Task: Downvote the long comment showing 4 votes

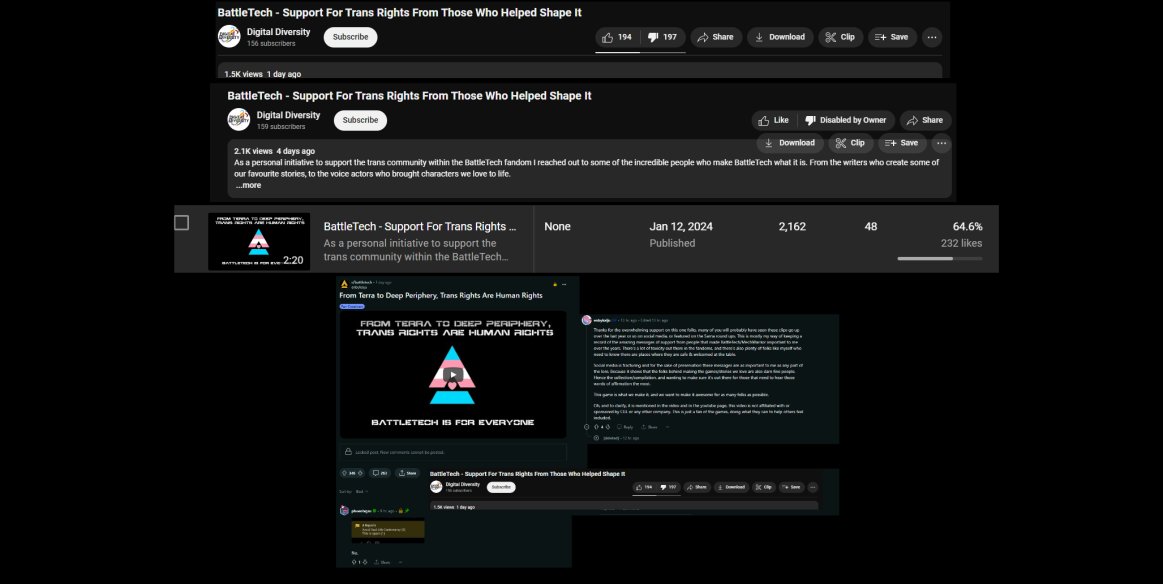Action: coord(608,427)
